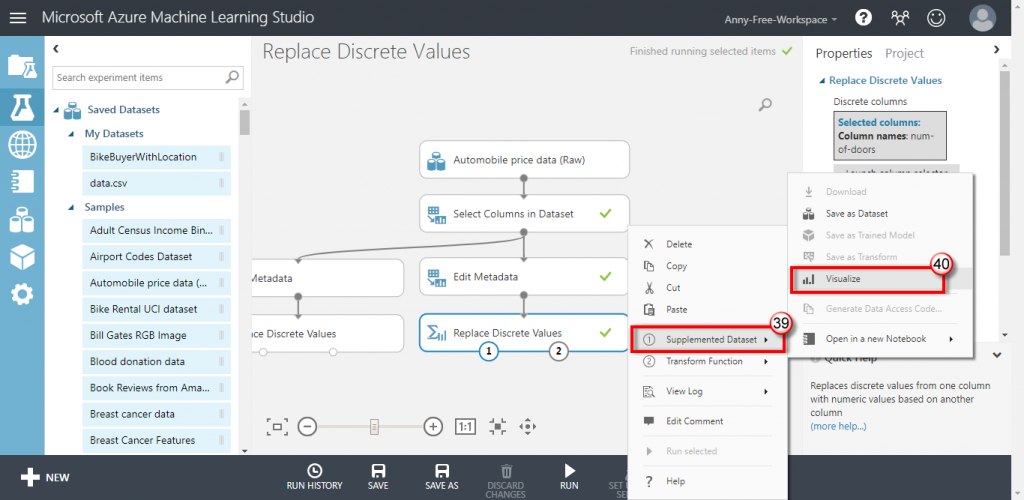Click the fit-to-screen zoom icon
The width and height of the screenshot is (1024, 500).
277,427
